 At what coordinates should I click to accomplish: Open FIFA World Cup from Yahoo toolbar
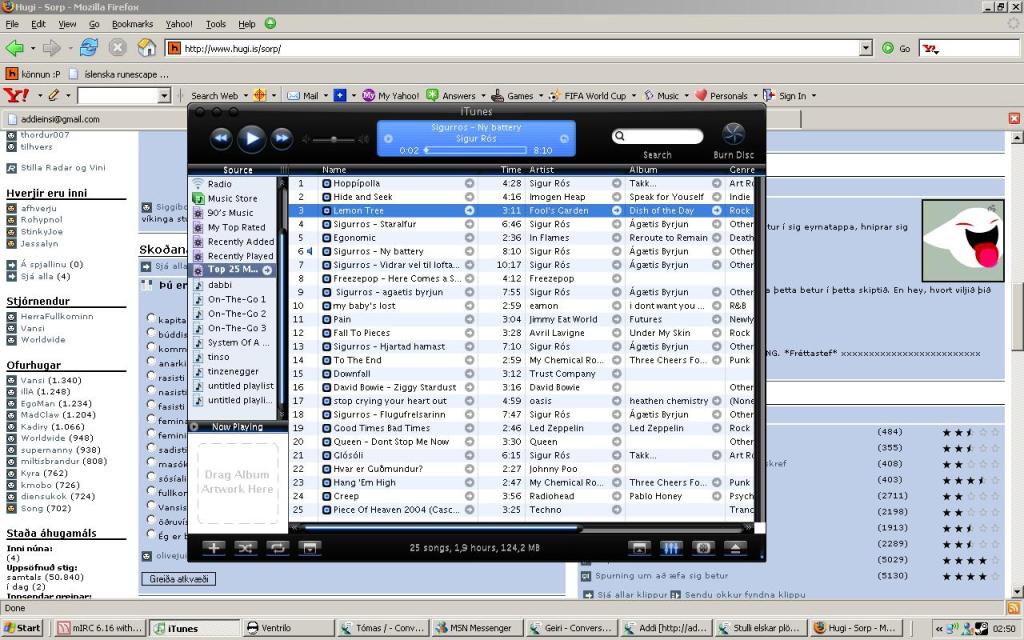point(588,95)
